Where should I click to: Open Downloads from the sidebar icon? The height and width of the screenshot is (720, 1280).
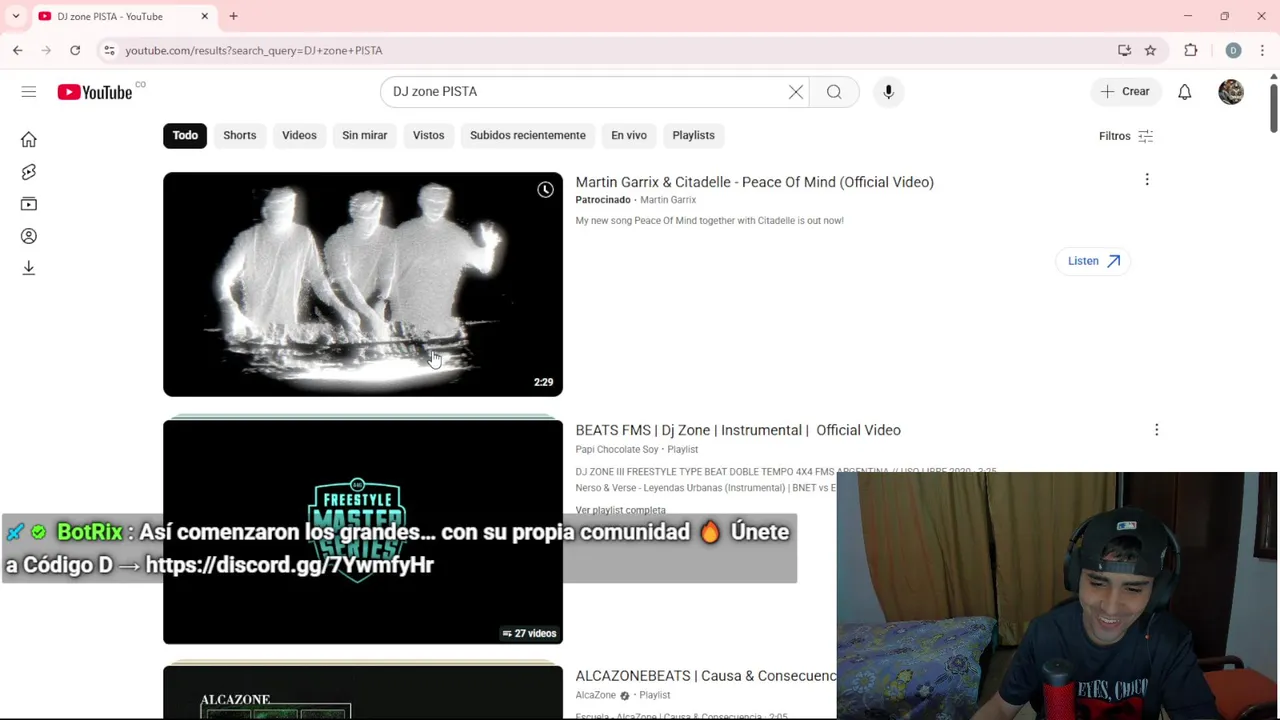click(x=29, y=268)
